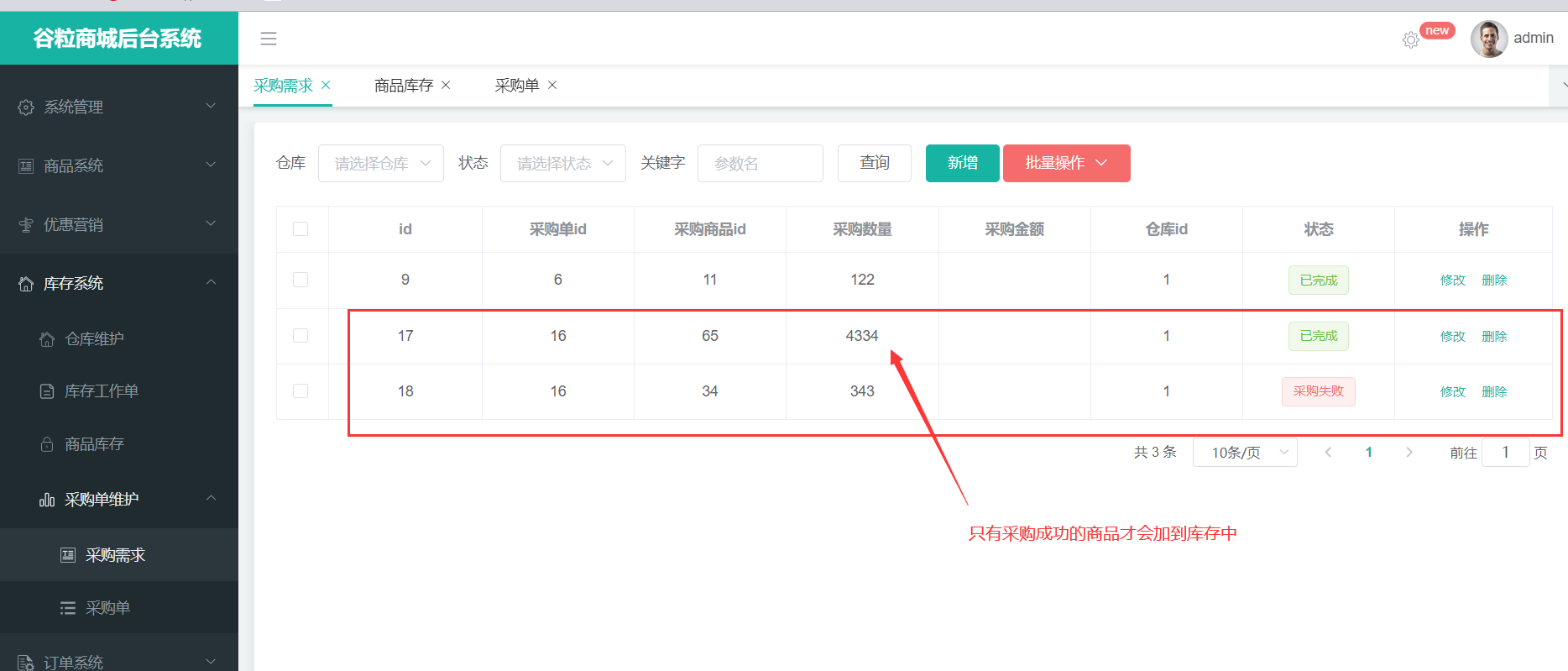The image size is (1568, 671).
Task: Go to next page arrow in pagination
Action: (x=1409, y=452)
